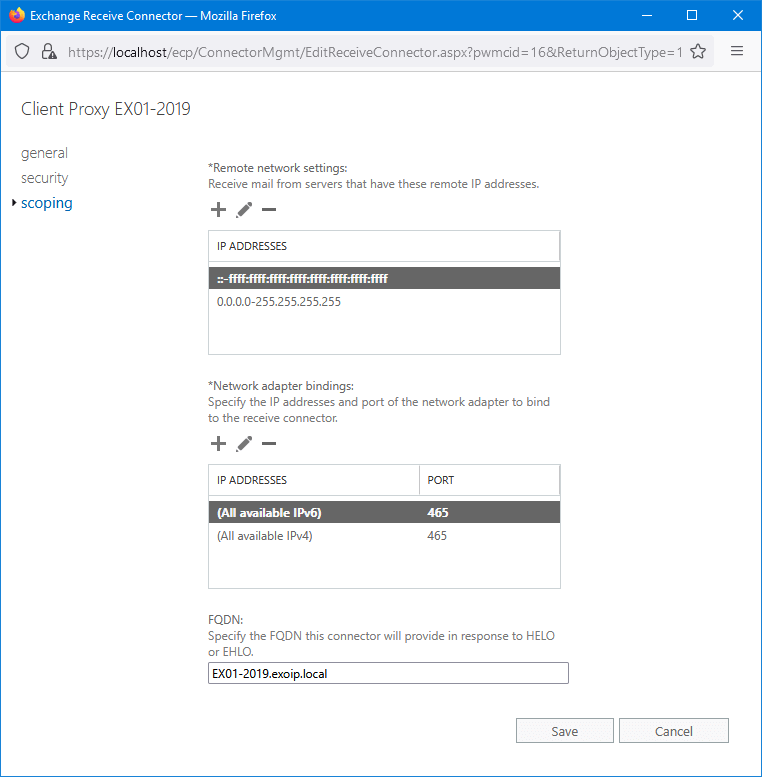Add a network adapter binding
The width and height of the screenshot is (762, 777).
pyautogui.click(x=218, y=444)
